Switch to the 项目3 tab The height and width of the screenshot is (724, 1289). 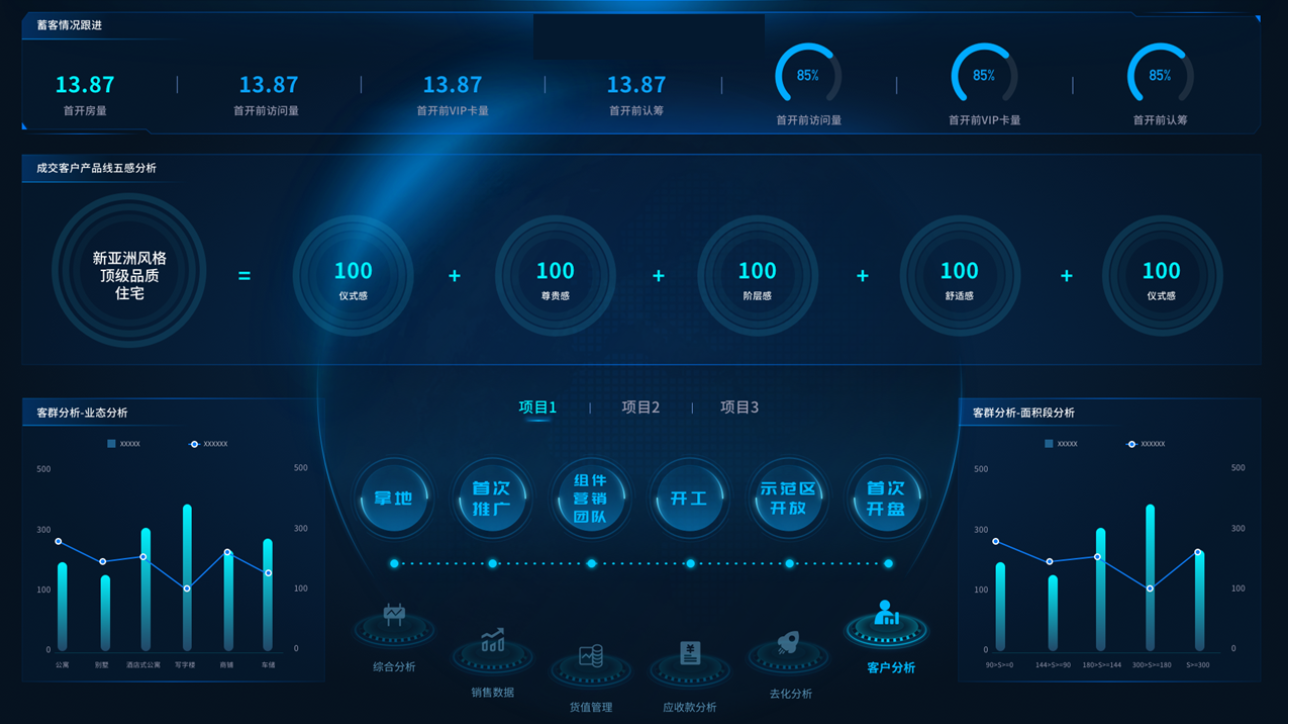point(740,407)
